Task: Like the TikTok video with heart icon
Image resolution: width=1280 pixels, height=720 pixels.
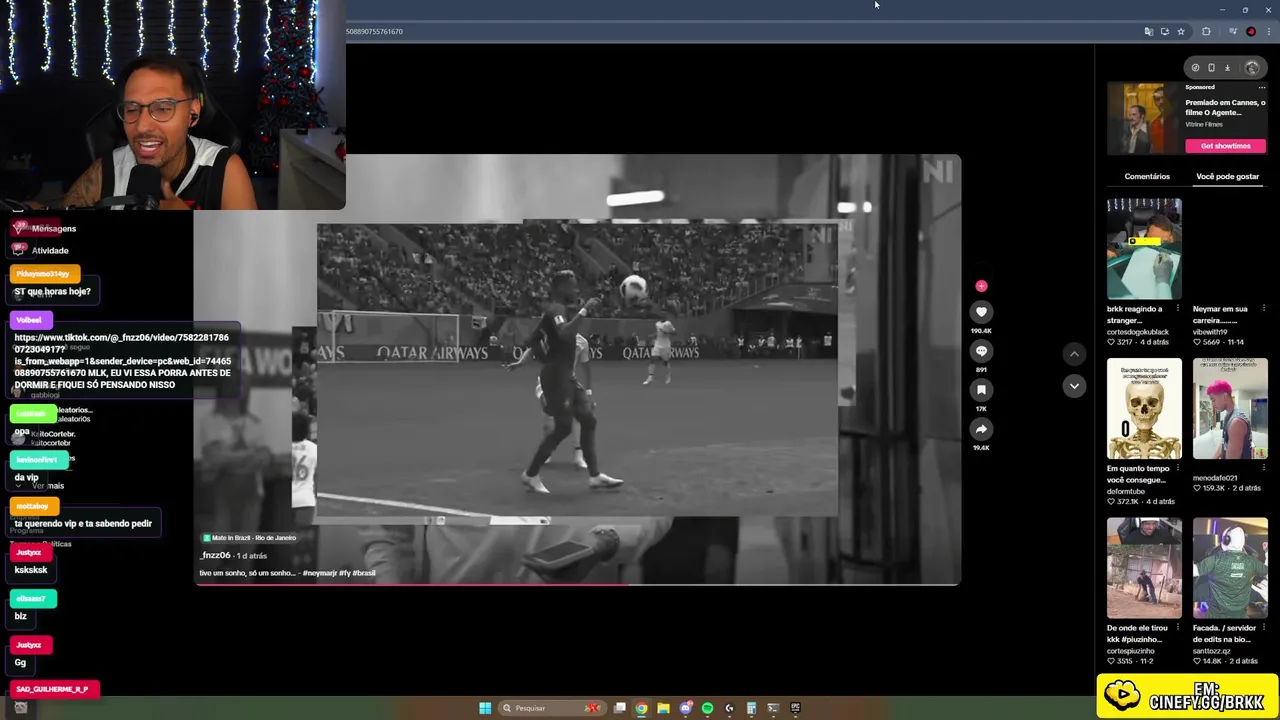Action: point(981,312)
